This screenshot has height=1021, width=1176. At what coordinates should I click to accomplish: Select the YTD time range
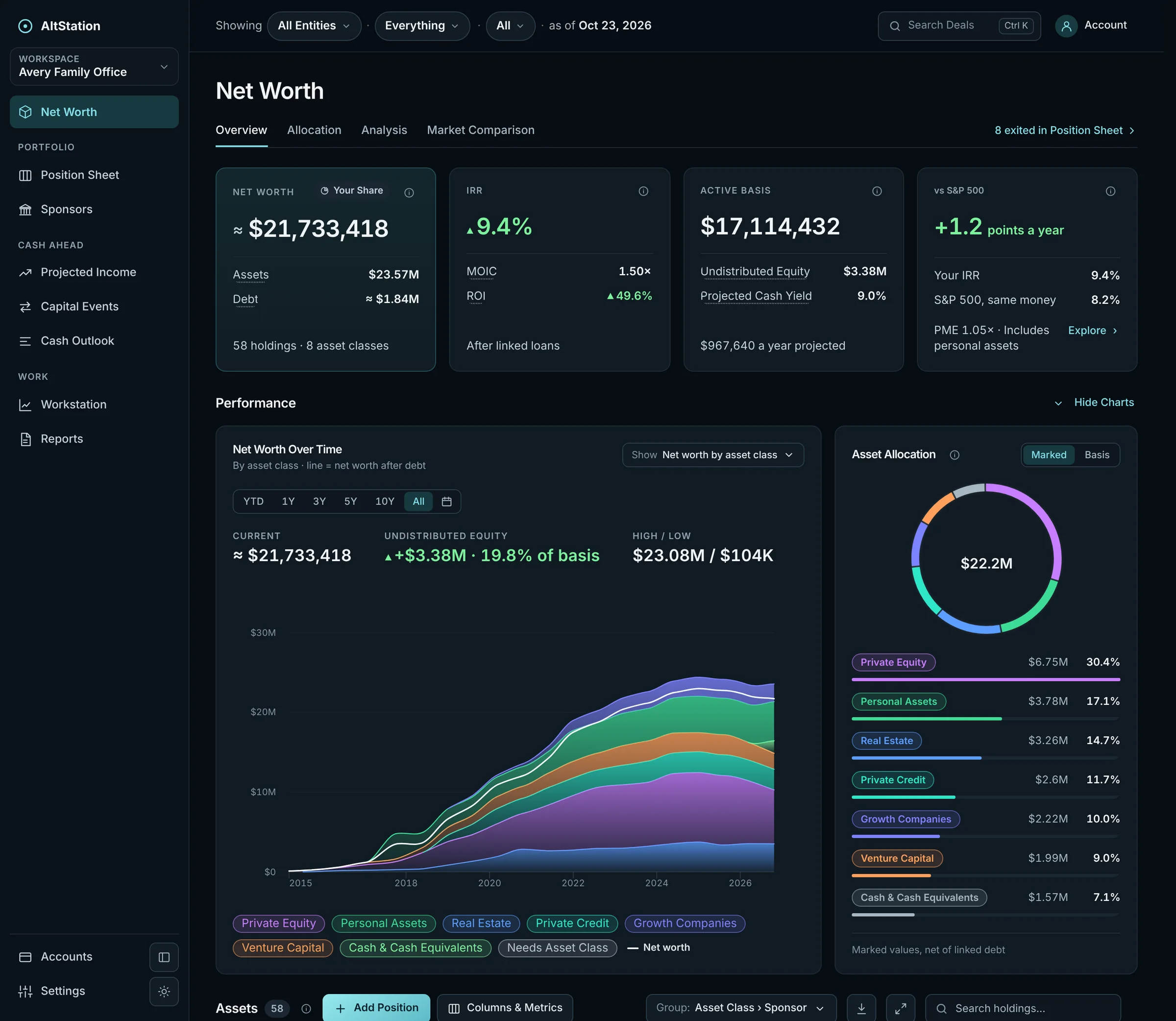pos(253,501)
